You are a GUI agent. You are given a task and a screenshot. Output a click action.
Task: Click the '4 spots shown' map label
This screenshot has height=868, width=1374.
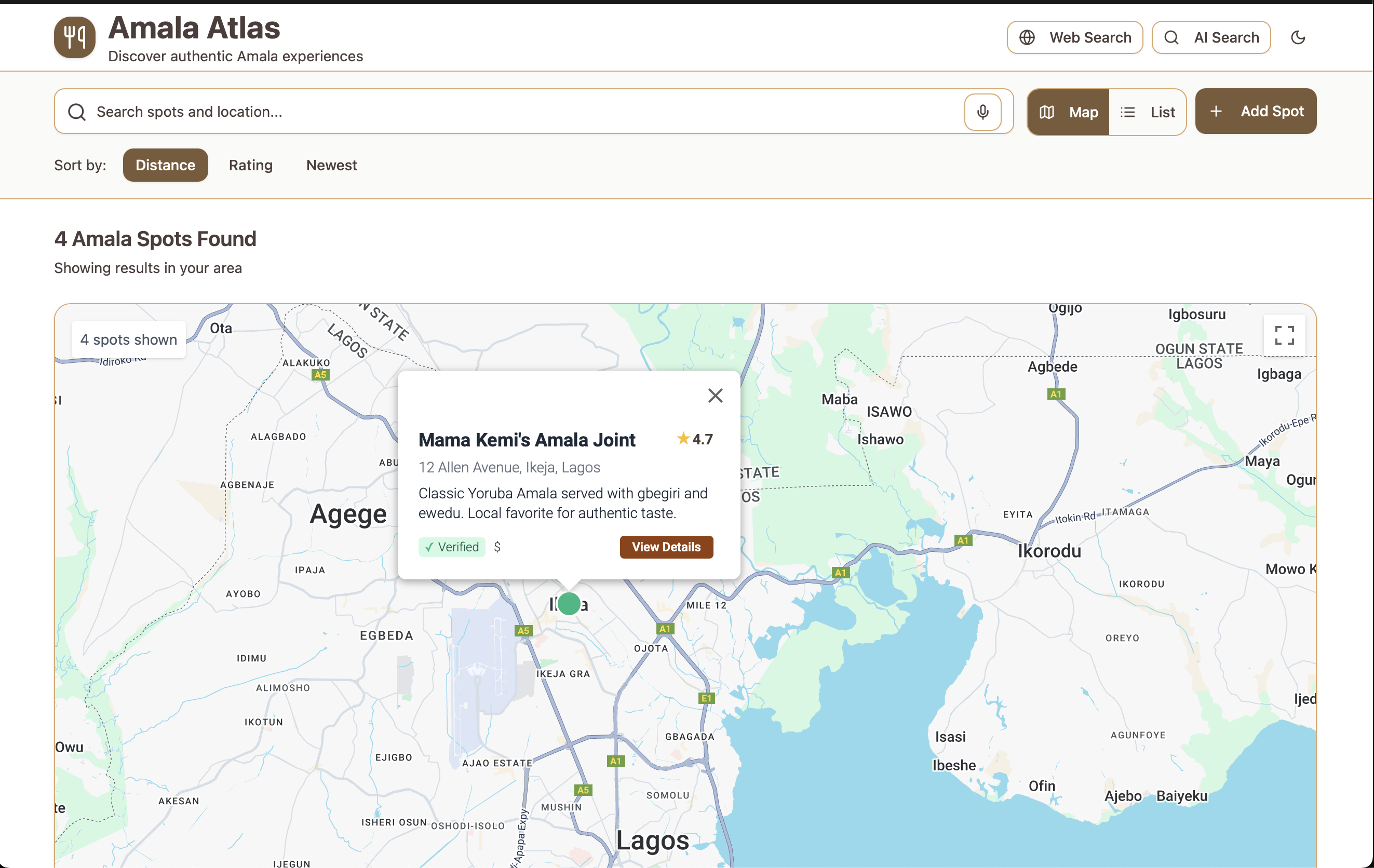tap(128, 340)
